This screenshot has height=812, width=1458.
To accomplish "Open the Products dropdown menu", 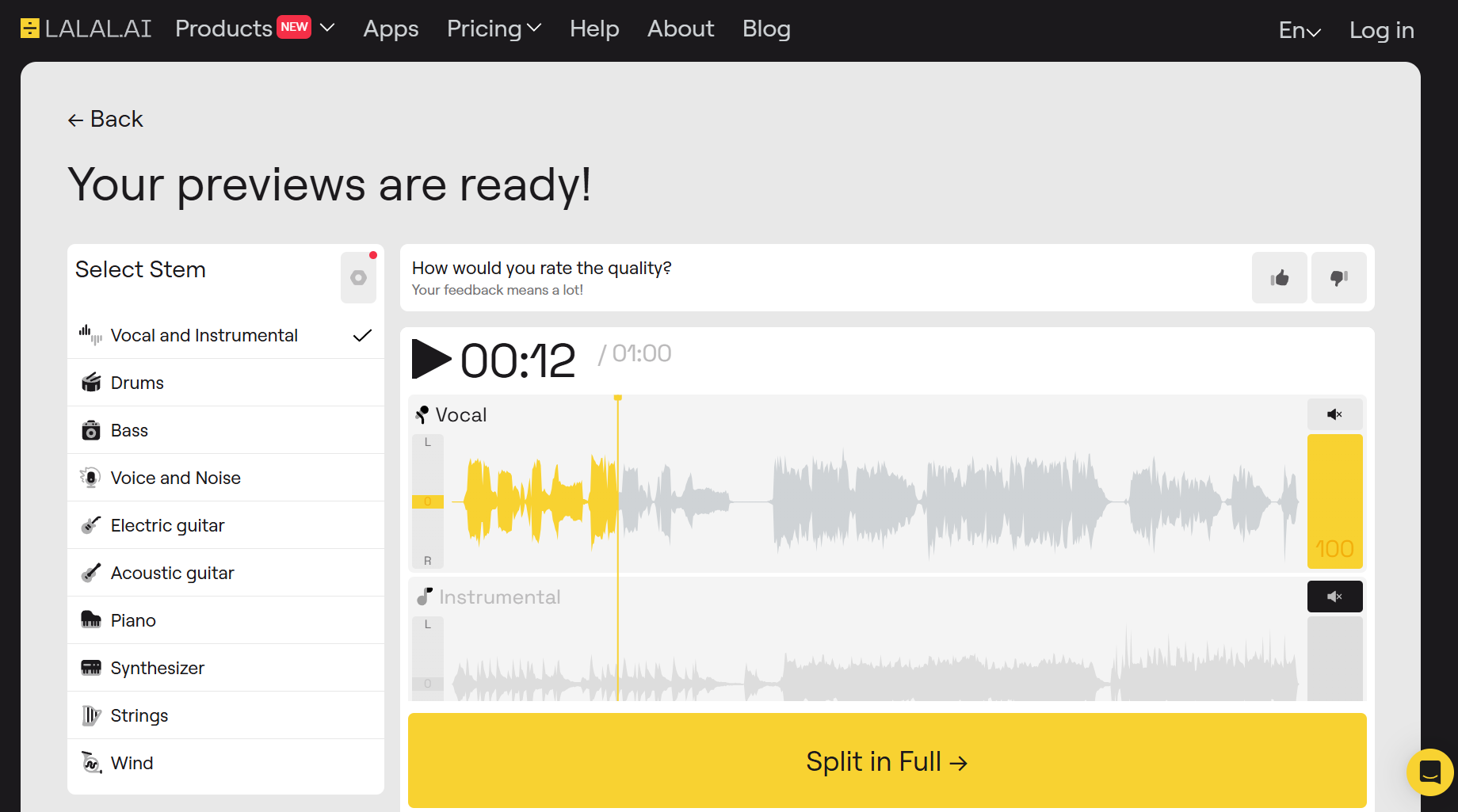I will 224,29.
